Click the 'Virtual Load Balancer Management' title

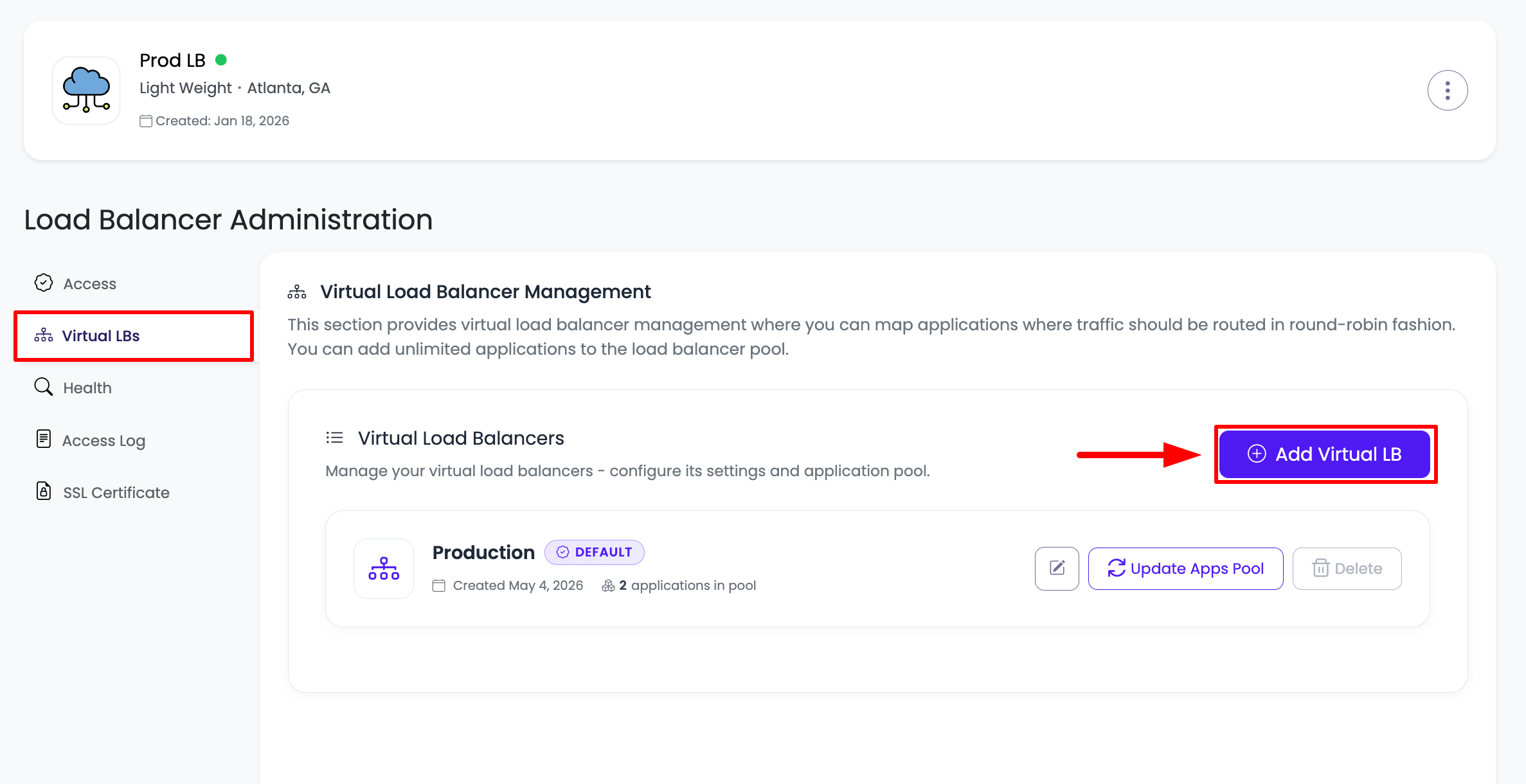point(485,292)
